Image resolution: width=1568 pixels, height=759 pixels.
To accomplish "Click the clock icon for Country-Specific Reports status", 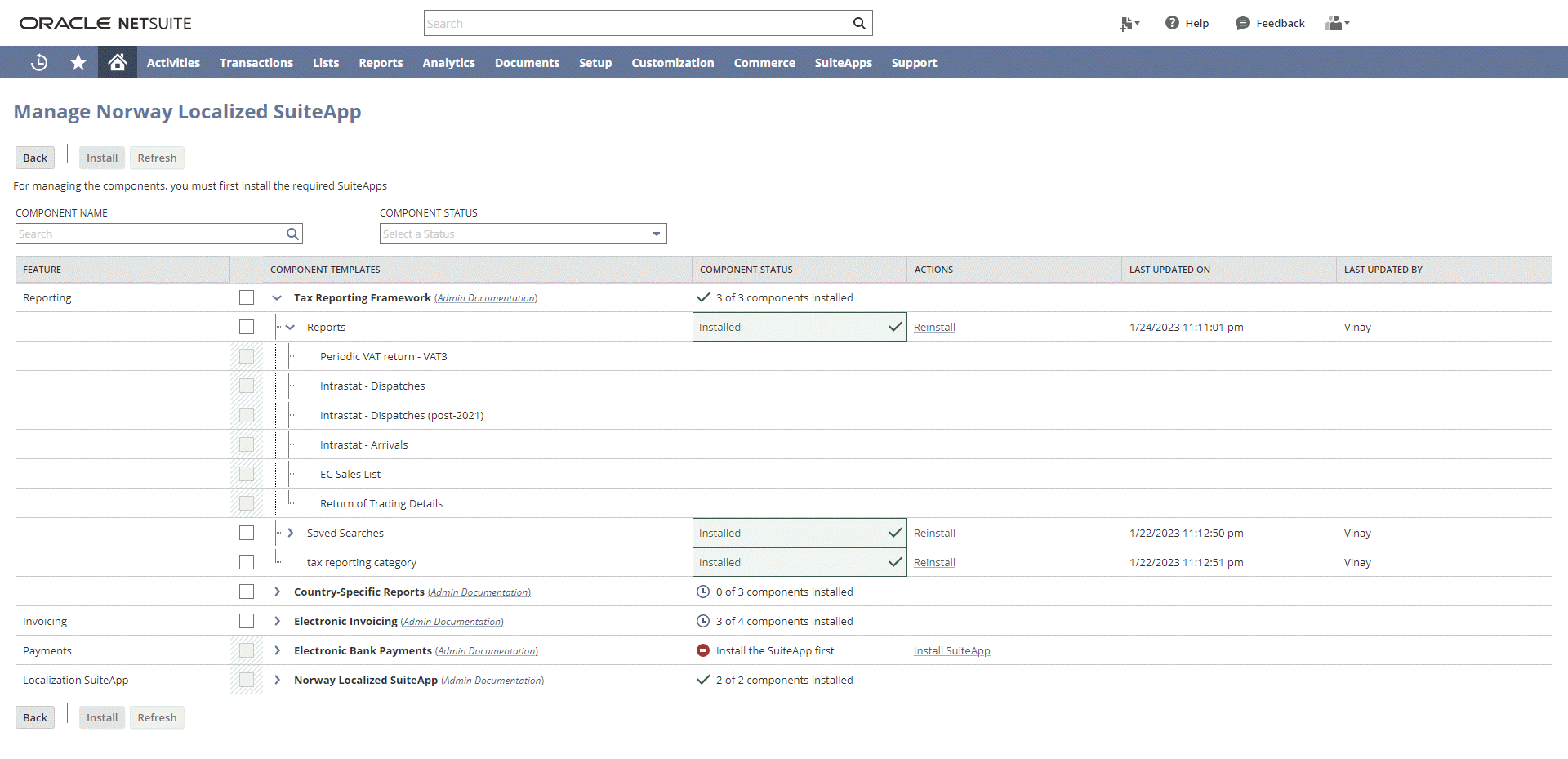I will [x=703, y=592].
